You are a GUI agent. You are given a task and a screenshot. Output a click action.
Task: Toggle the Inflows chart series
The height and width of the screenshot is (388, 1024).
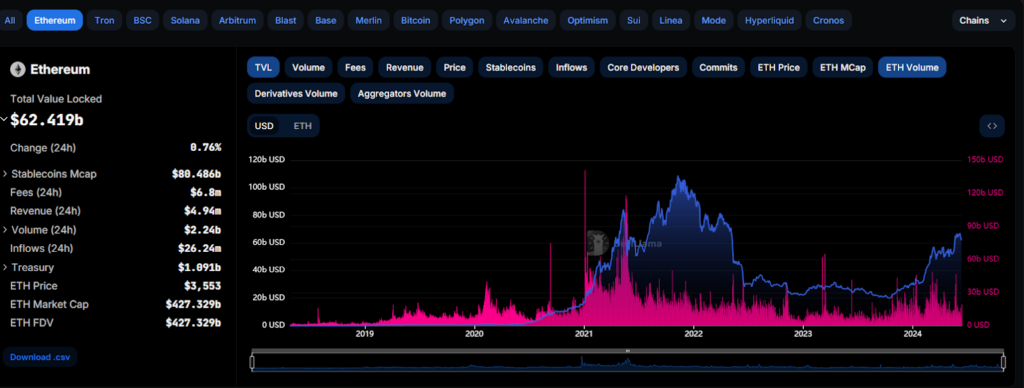pyautogui.click(x=571, y=67)
